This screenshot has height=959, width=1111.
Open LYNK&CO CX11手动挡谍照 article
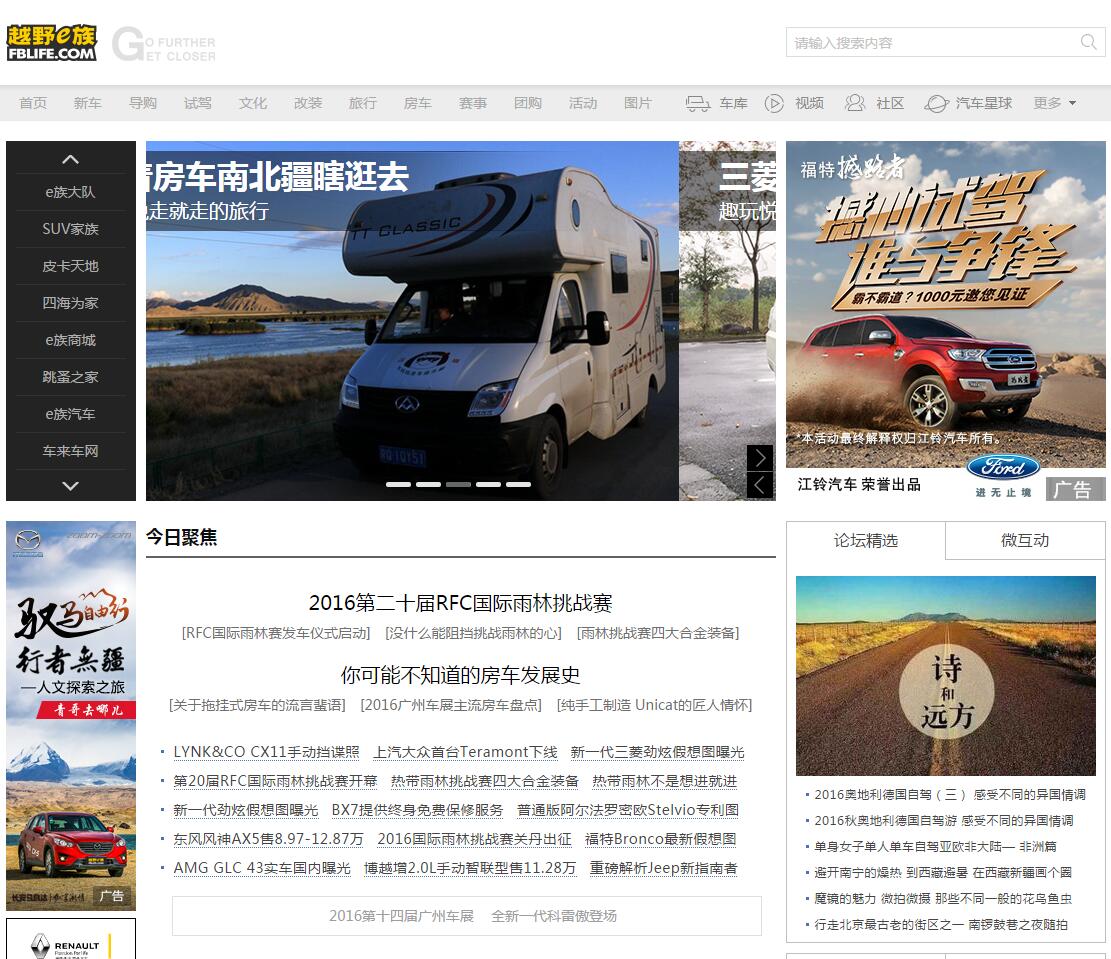pyautogui.click(x=266, y=752)
